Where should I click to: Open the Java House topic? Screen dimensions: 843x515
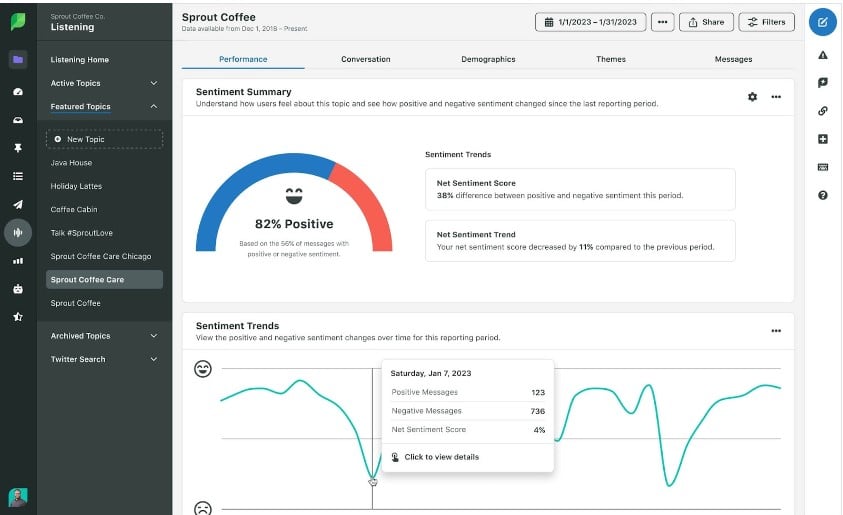[71, 162]
